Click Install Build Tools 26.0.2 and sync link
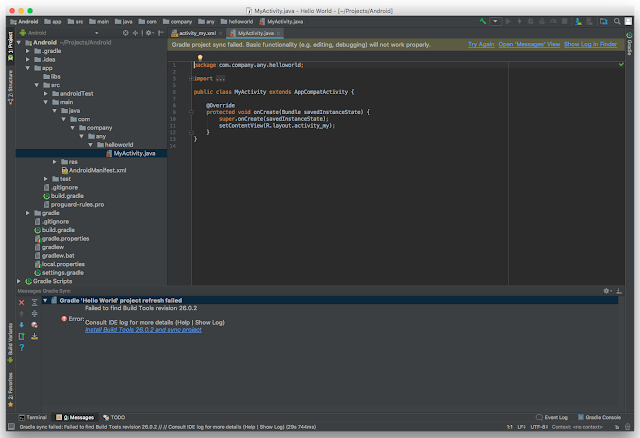Image resolution: width=640 pixels, height=438 pixels. click(143, 330)
